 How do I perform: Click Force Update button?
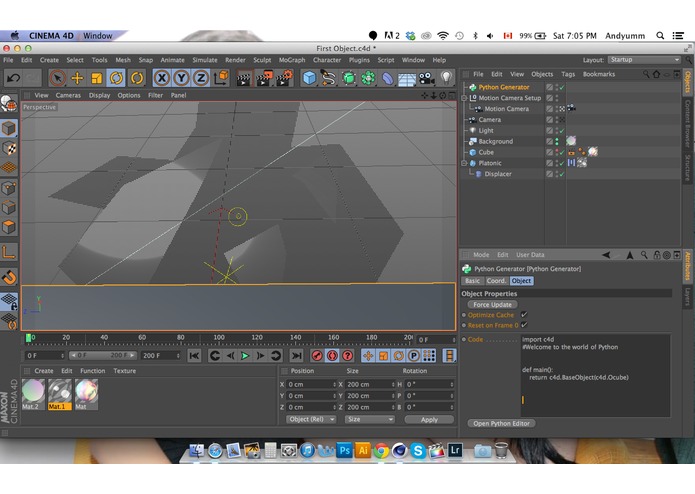[492, 305]
